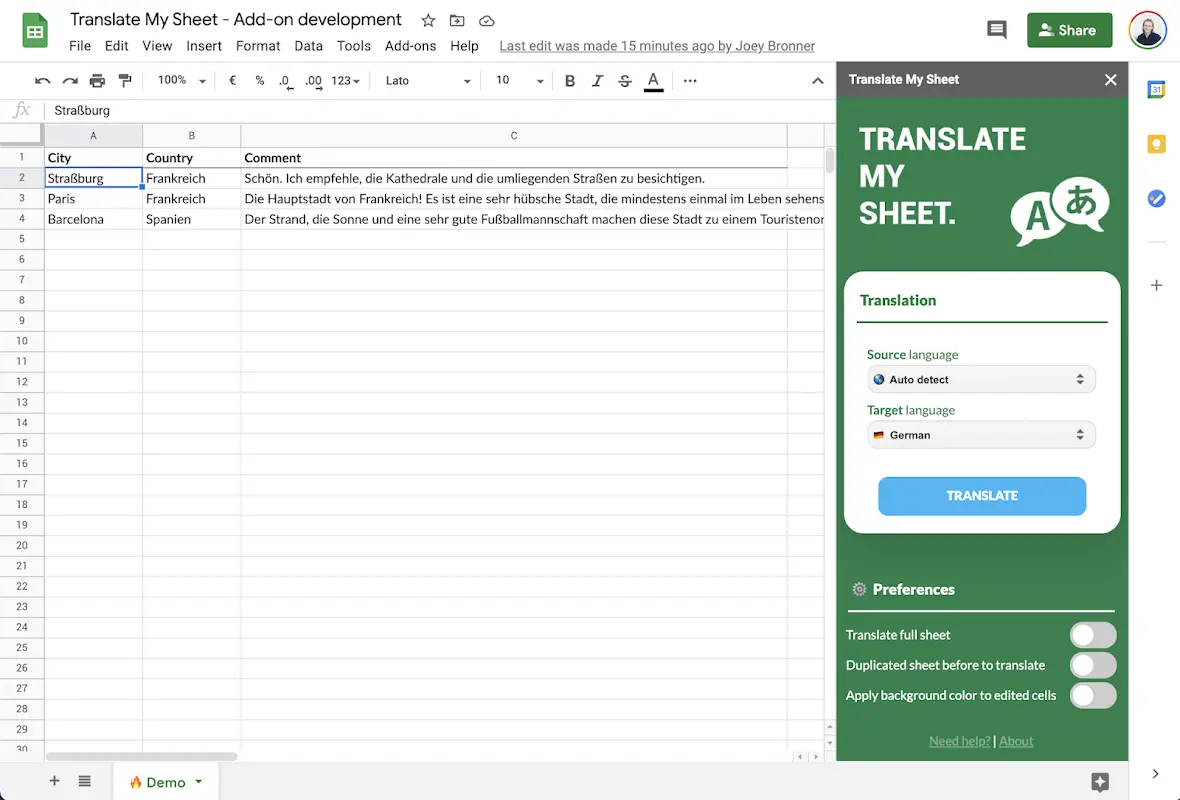This screenshot has height=800, width=1180.
Task: Check the cloud save status icon
Action: (x=487, y=20)
